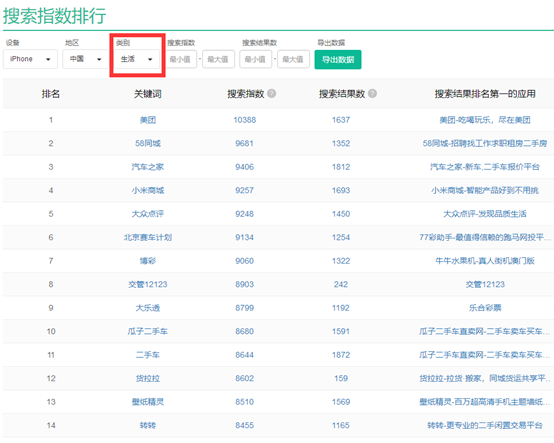This screenshot has height=443, width=554.
Task: Open the keyword link 货拉拉
Action: pos(148,378)
